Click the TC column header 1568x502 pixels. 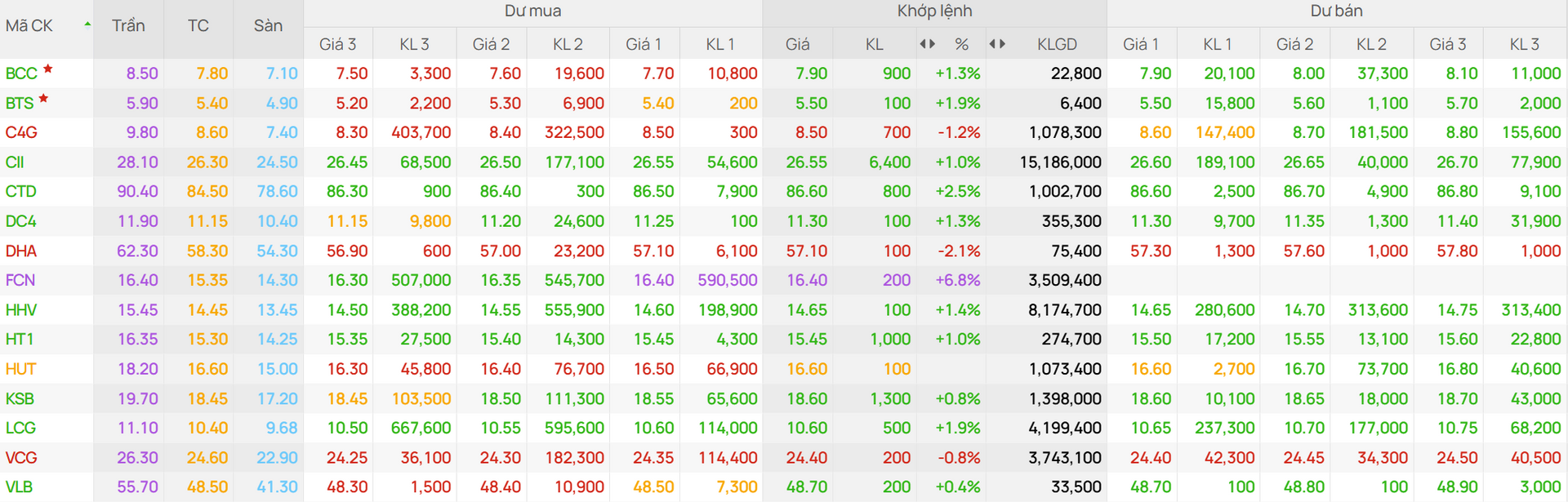198,26
